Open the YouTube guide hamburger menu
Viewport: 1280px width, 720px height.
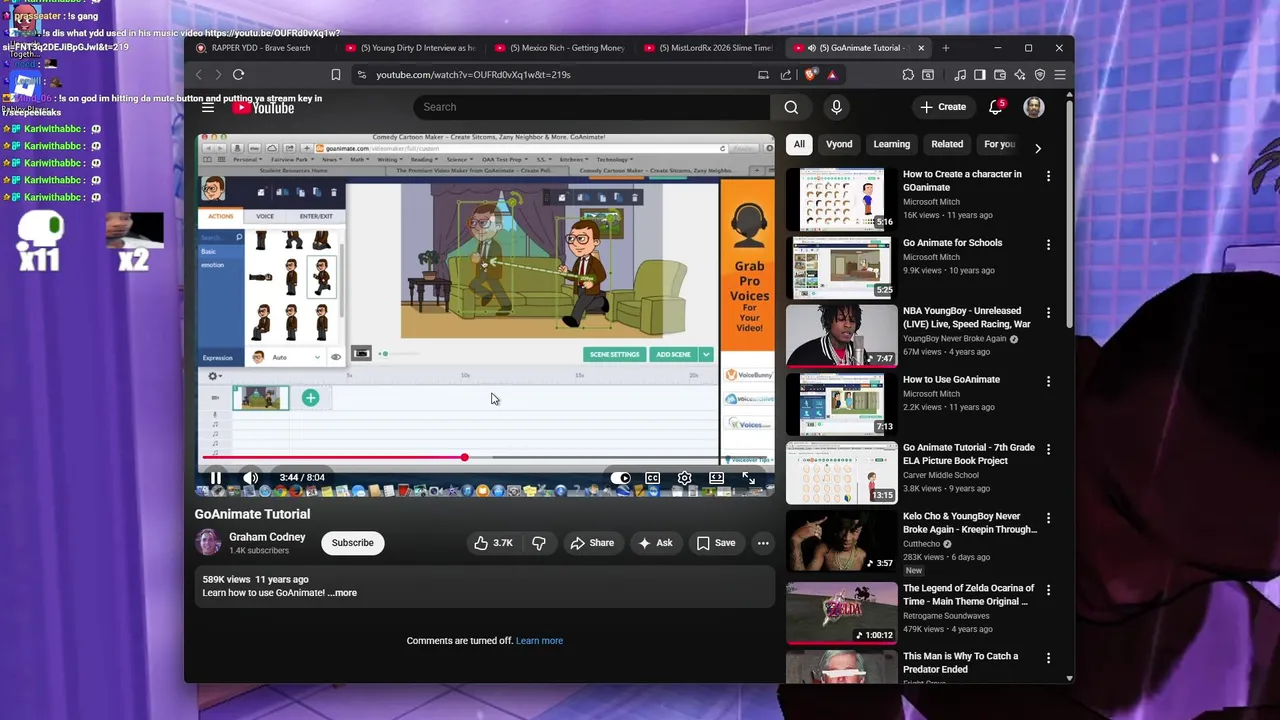[208, 107]
